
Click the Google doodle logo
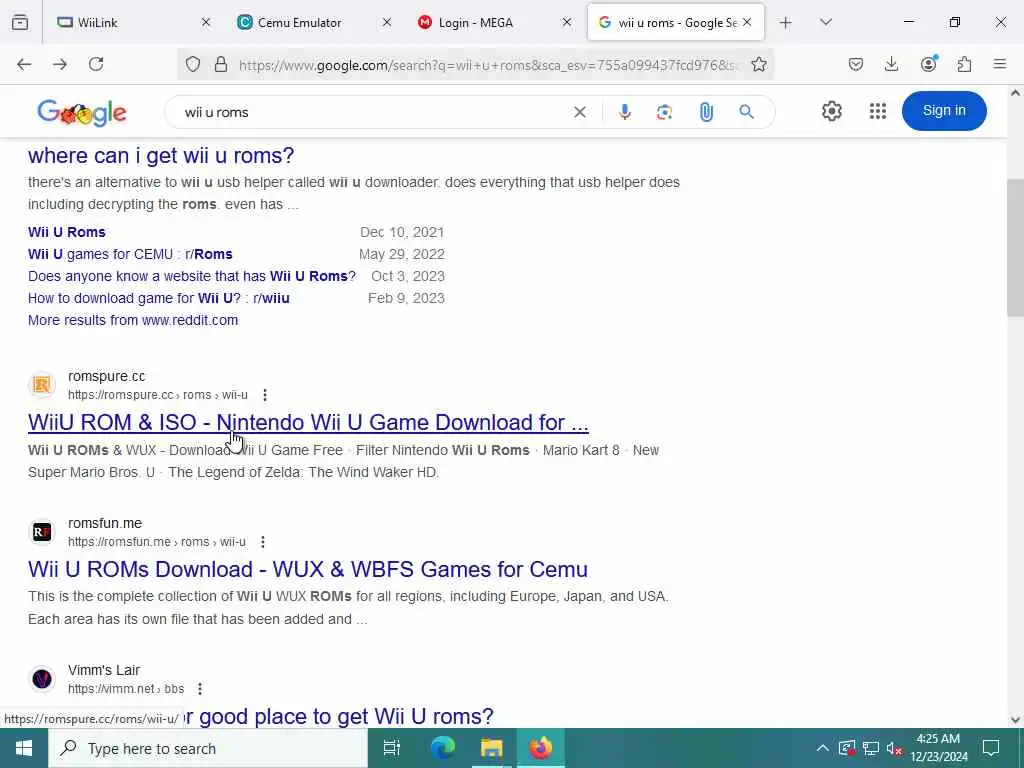pyautogui.click(x=82, y=112)
